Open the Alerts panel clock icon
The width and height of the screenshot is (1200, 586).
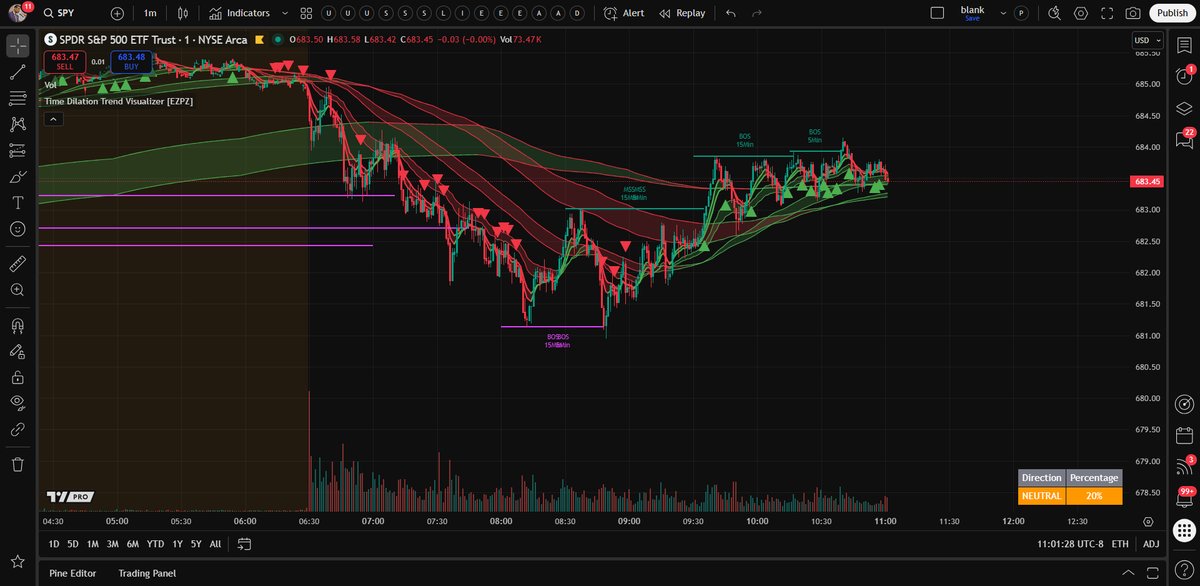pyautogui.click(x=1184, y=76)
